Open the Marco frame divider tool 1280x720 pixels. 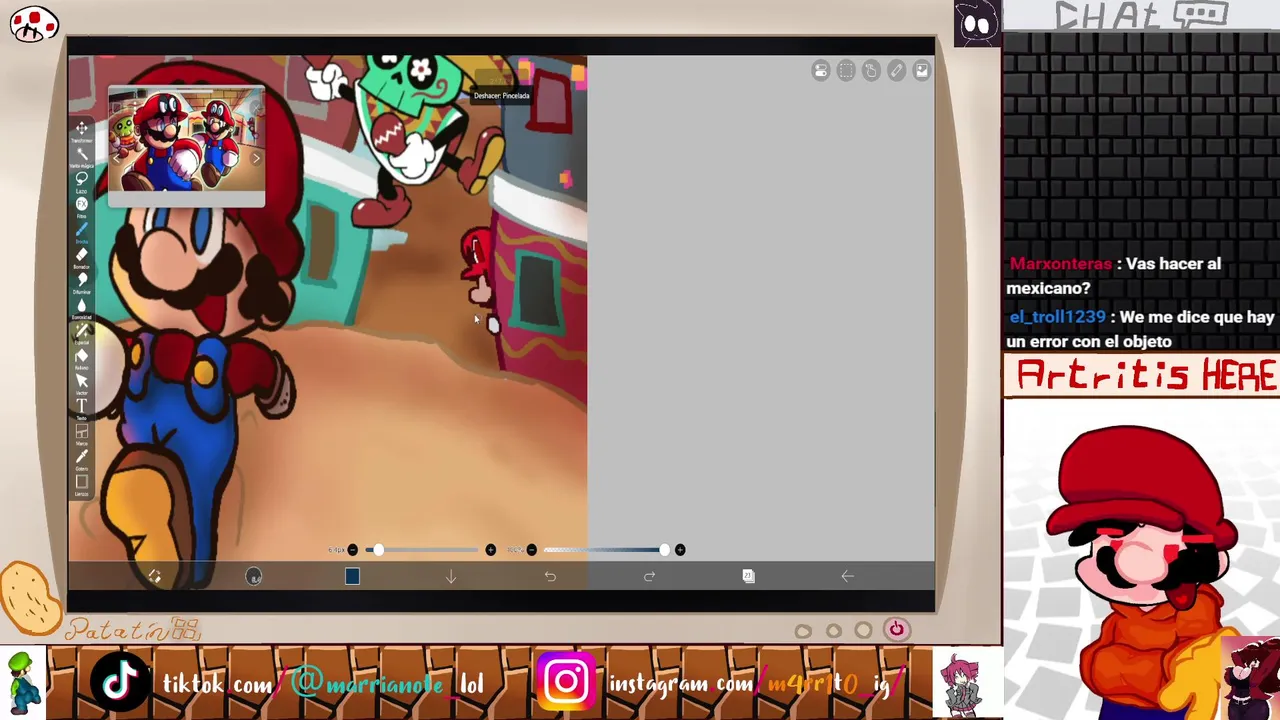(82, 432)
